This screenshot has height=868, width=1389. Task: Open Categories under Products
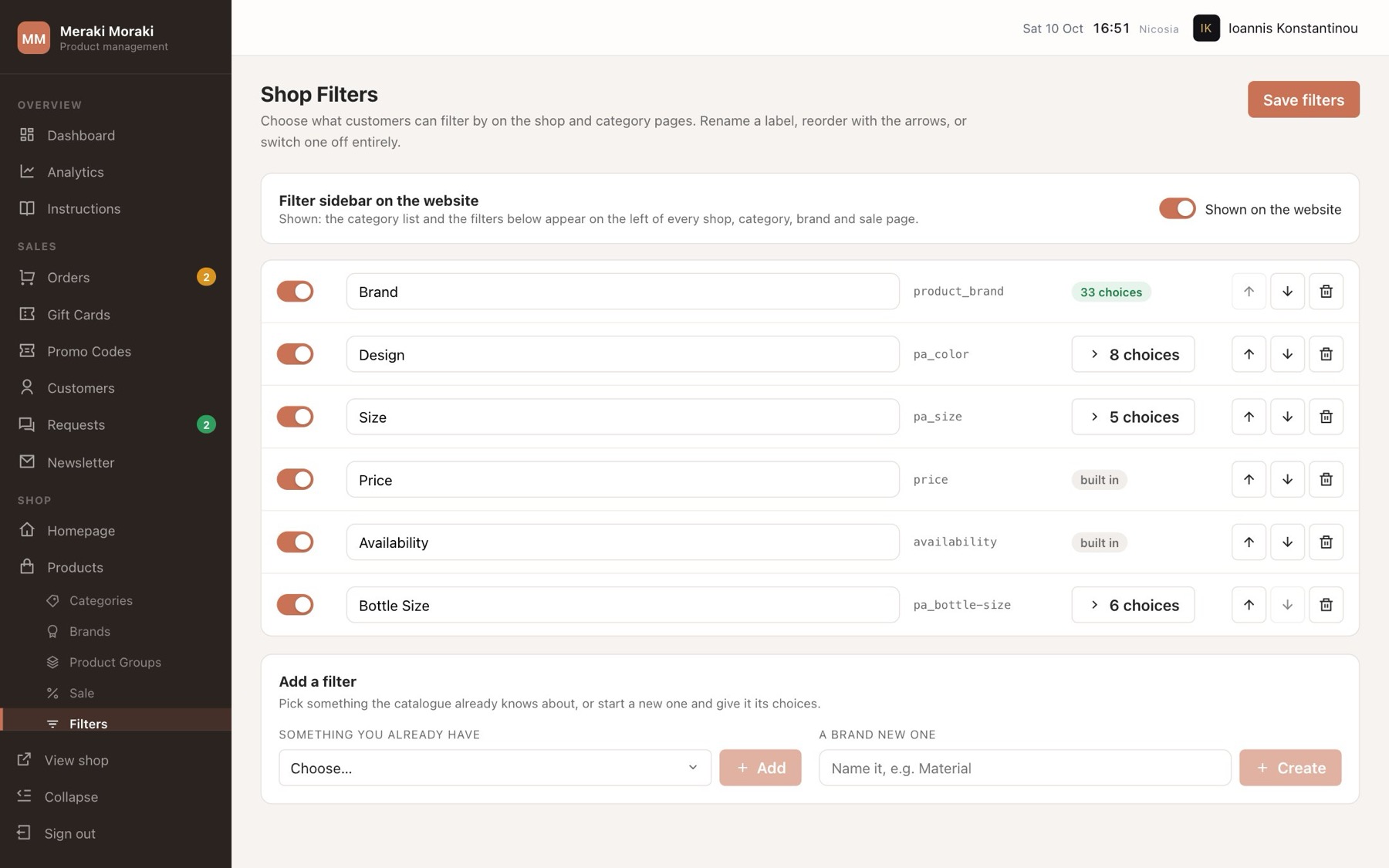(x=116, y=600)
